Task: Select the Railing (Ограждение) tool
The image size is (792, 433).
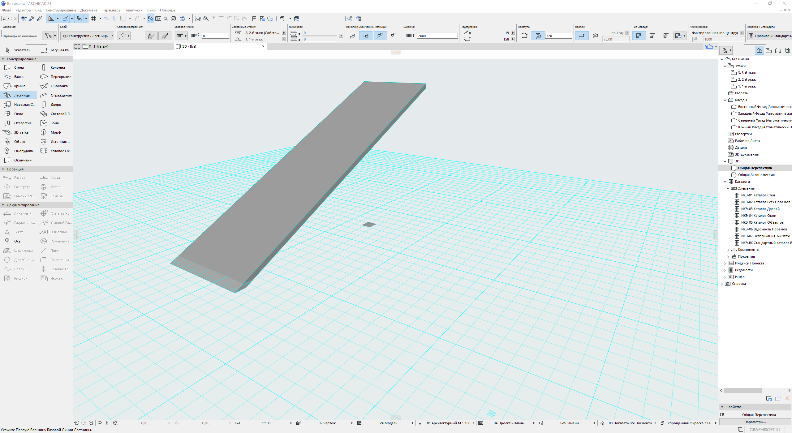Action: (56, 95)
